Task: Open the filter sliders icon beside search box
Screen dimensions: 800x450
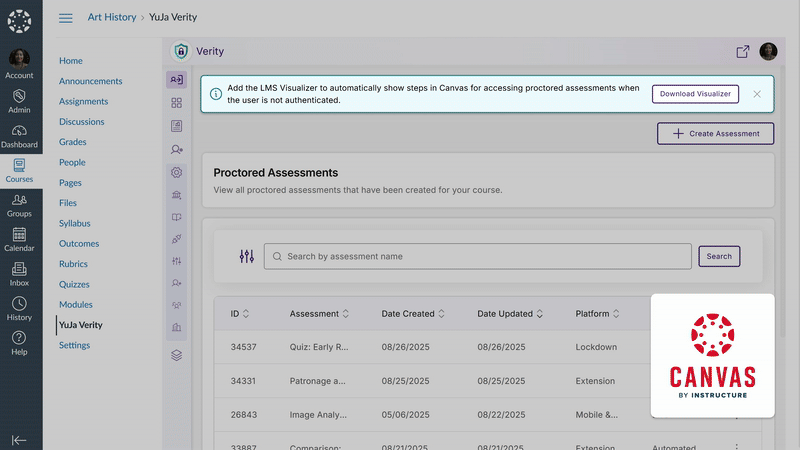Action: click(x=246, y=256)
